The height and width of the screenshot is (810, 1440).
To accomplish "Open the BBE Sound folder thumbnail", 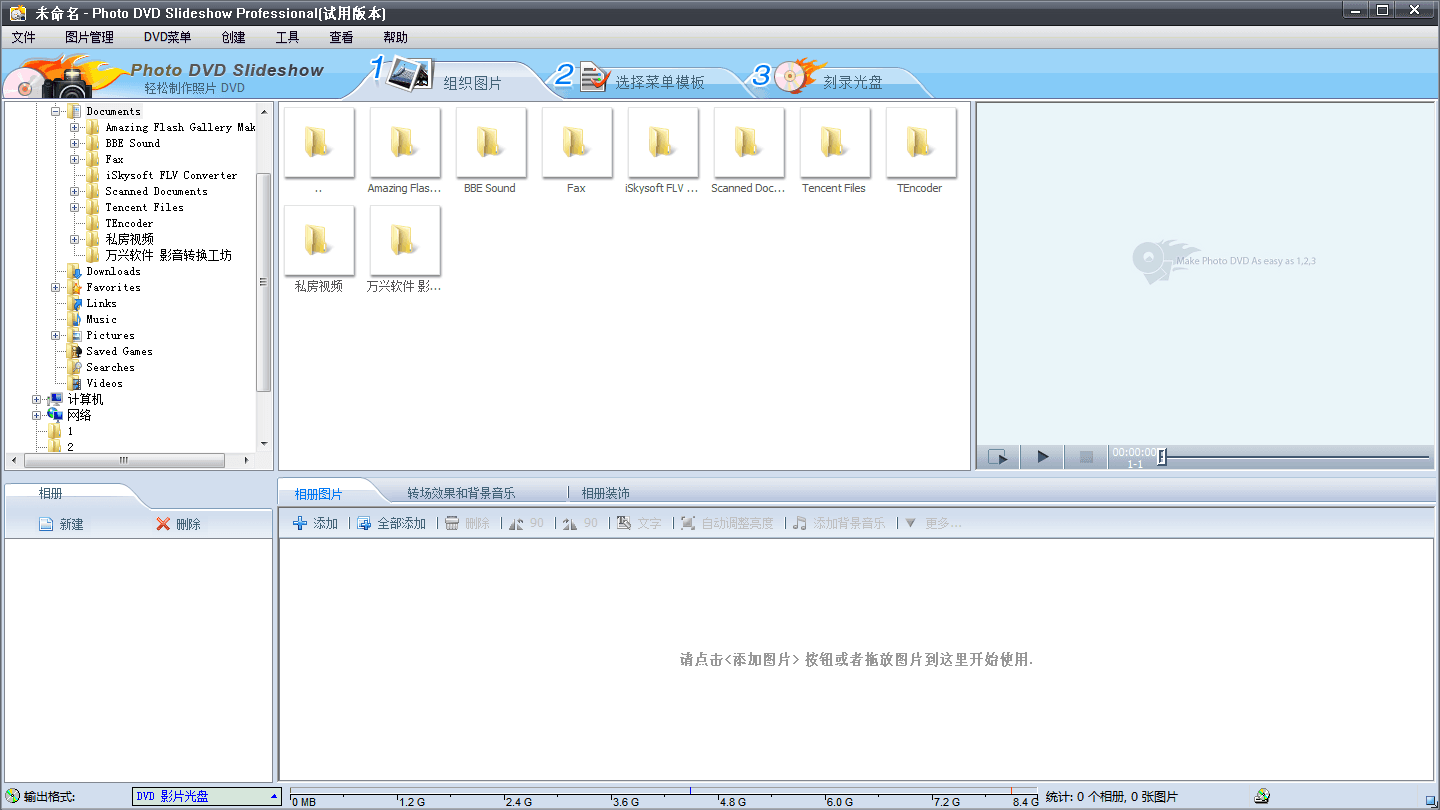I will [x=490, y=142].
